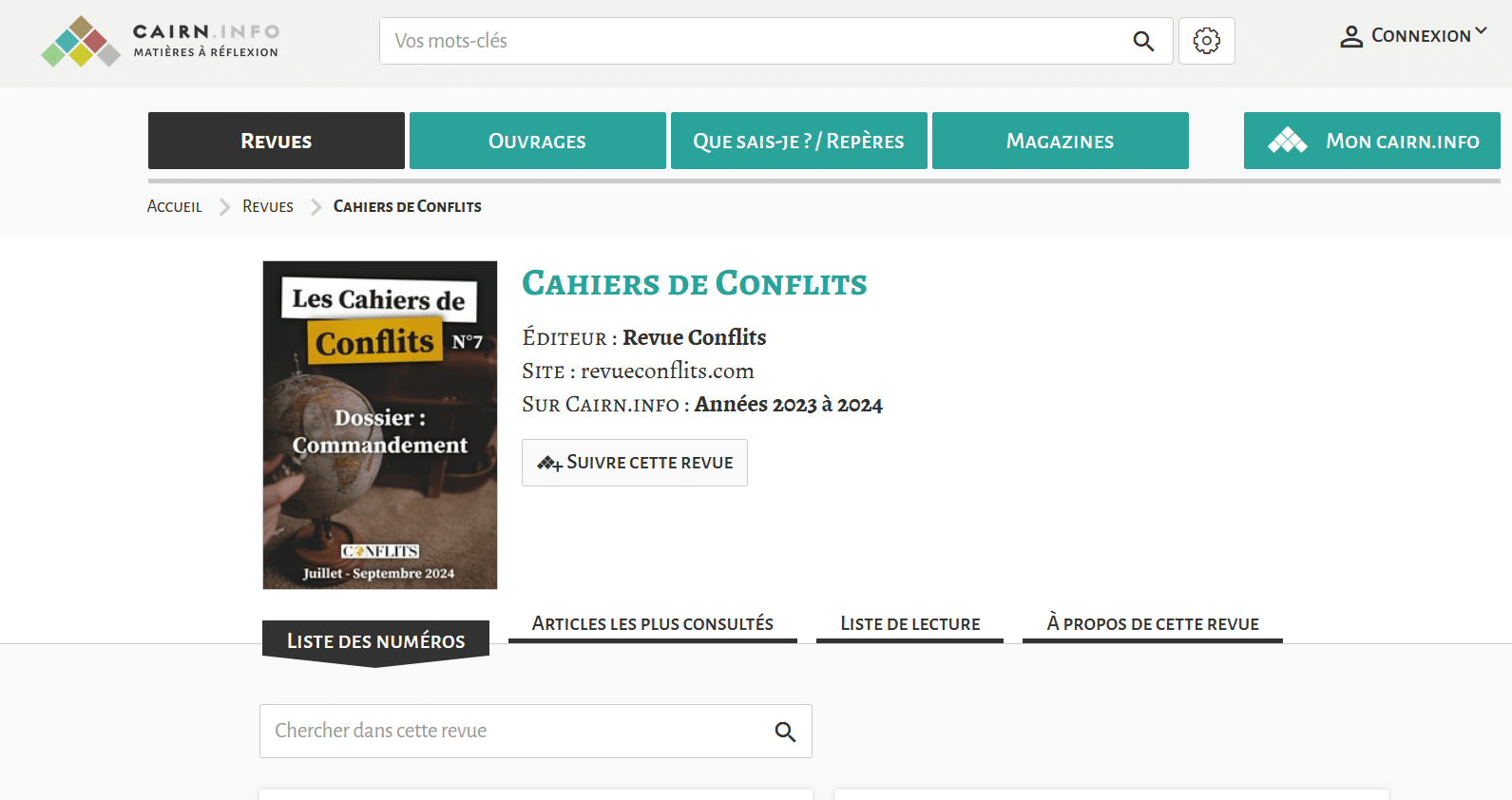Open the Magazines main tab
The width and height of the screenshot is (1512, 800).
[1061, 141]
